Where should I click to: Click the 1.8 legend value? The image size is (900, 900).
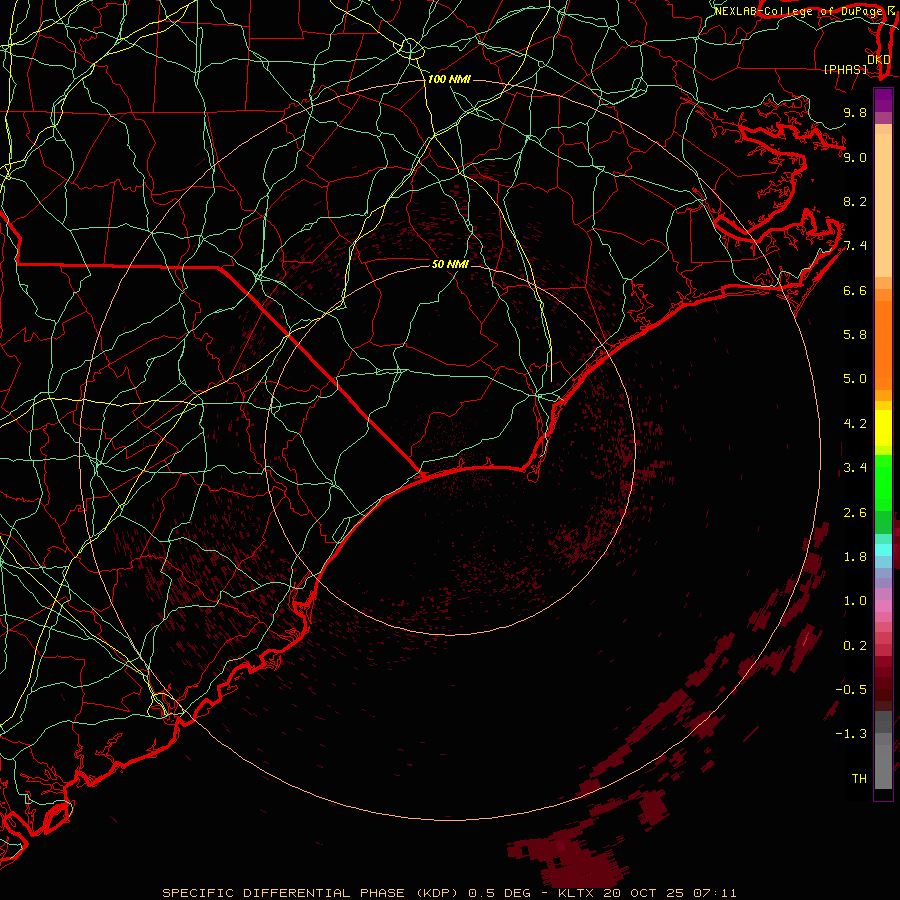(x=855, y=557)
